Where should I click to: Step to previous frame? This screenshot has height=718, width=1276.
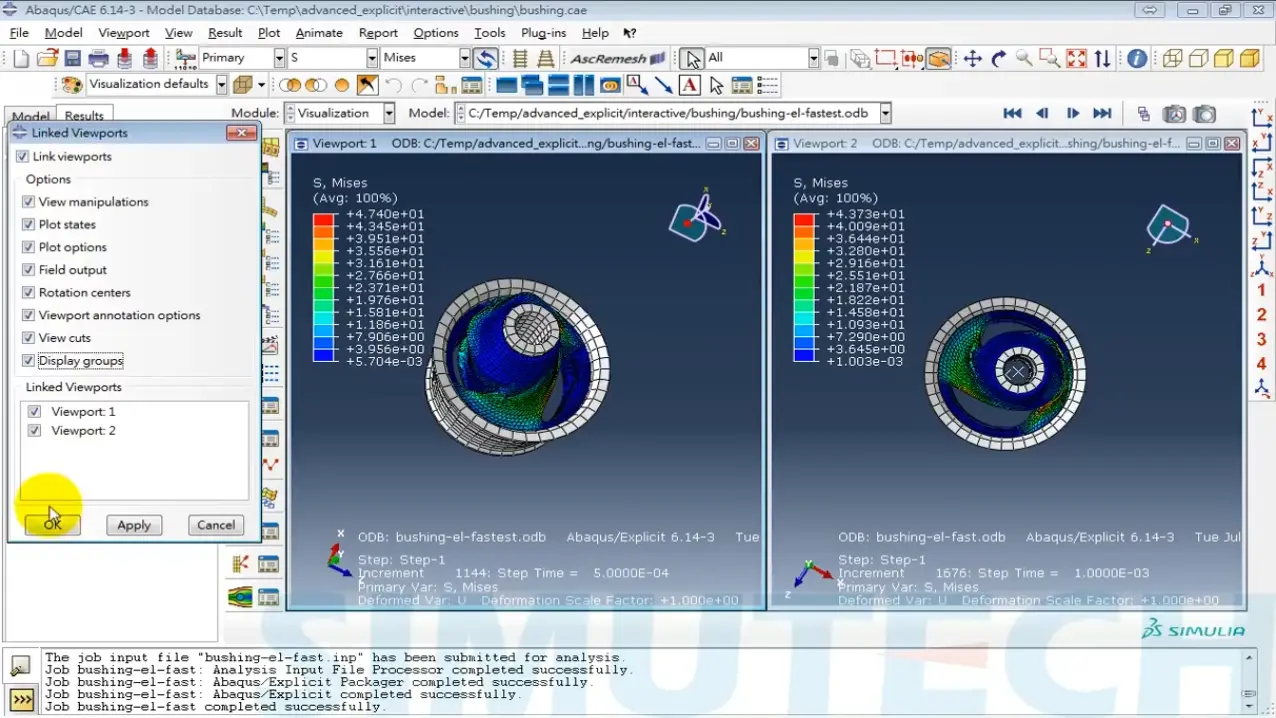tap(1042, 113)
